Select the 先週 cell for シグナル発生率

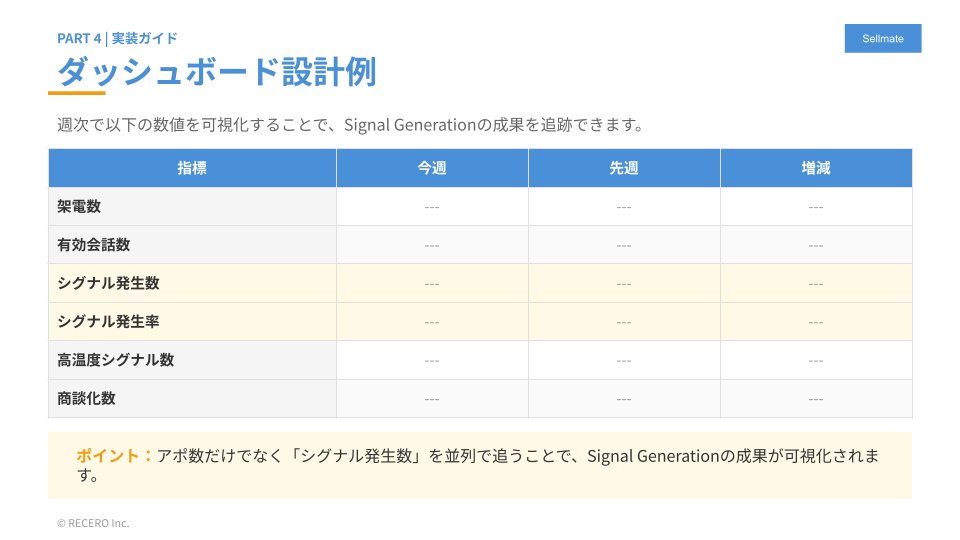coord(624,322)
